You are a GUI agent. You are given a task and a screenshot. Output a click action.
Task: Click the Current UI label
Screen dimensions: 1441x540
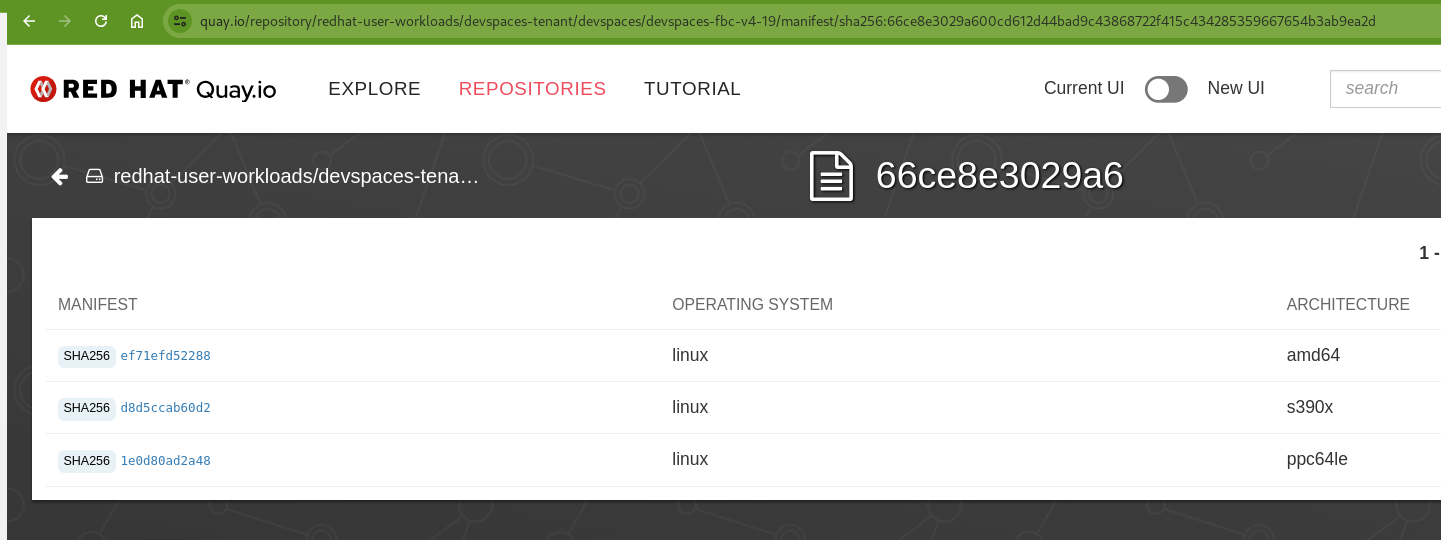click(1084, 88)
